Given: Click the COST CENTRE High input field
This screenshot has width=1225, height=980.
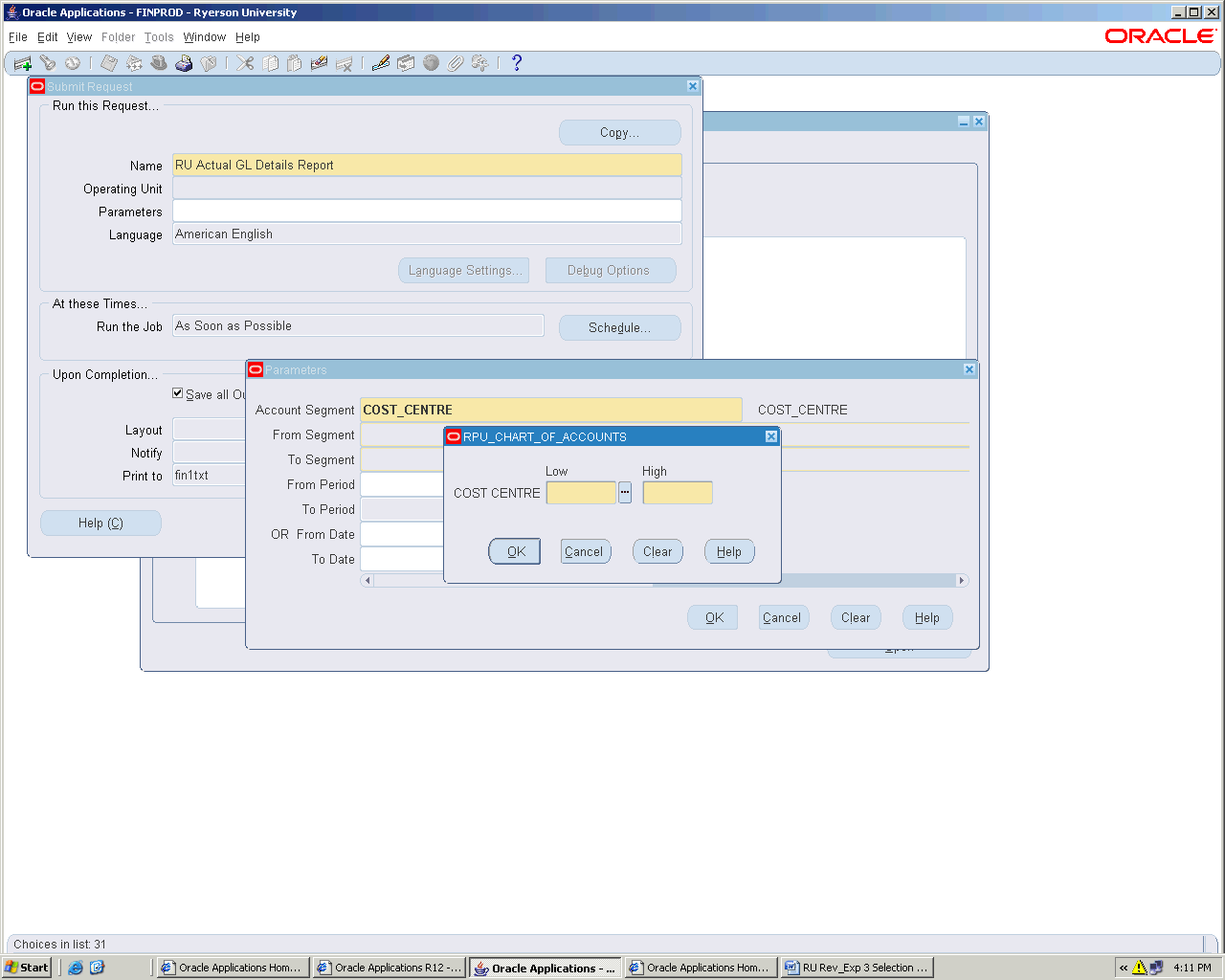Looking at the screenshot, I should coord(678,493).
